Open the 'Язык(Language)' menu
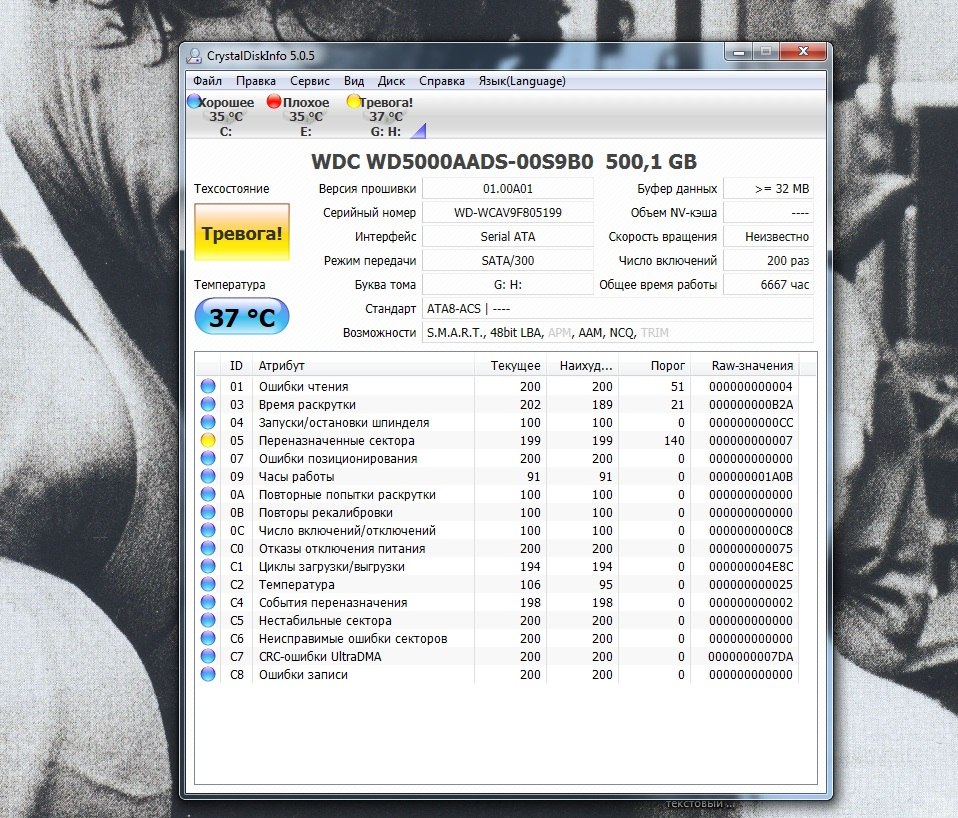Image resolution: width=958 pixels, height=818 pixels. coord(522,81)
